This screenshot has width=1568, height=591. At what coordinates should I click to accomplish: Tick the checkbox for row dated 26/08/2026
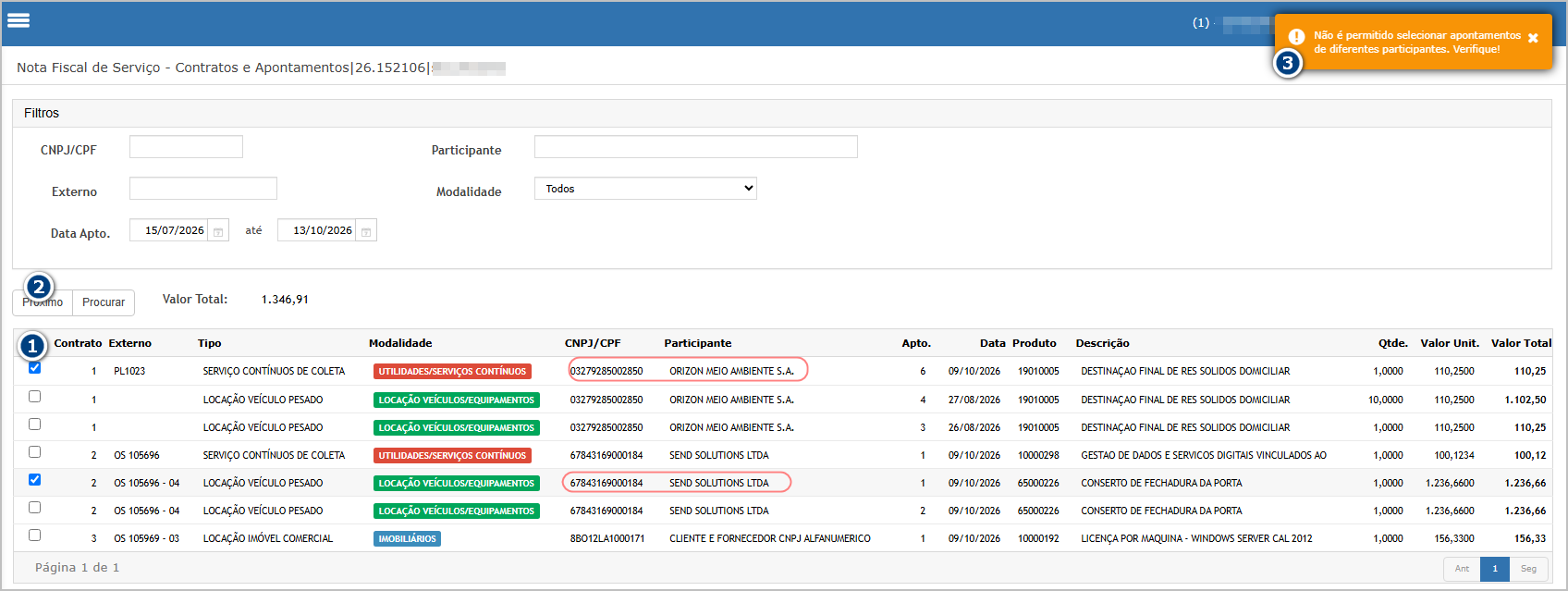coord(34,424)
